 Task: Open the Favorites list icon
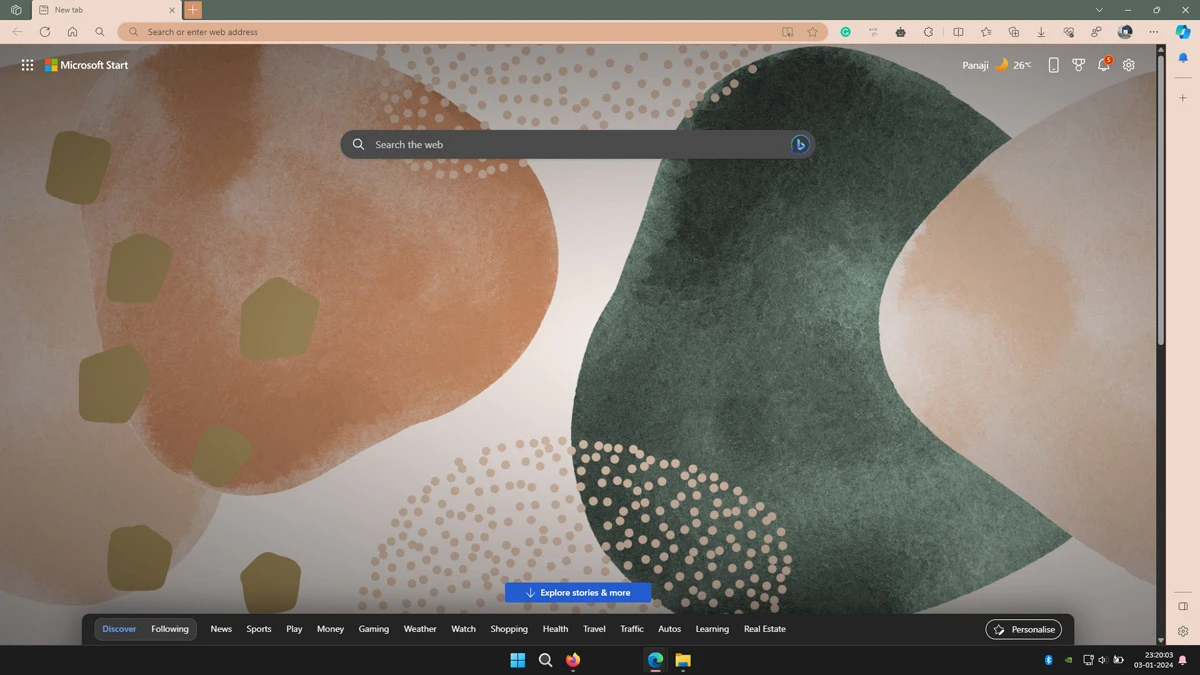click(x=986, y=32)
